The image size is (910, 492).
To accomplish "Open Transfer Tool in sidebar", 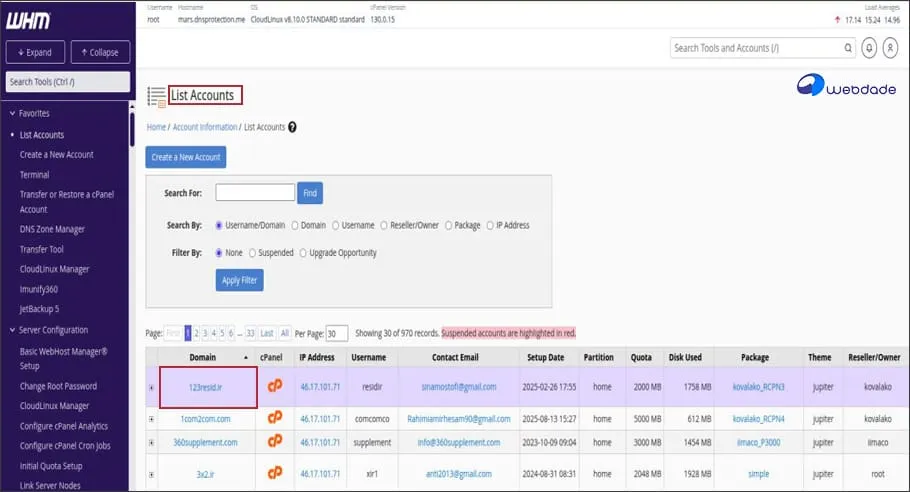I will pyautogui.click(x=41, y=249).
